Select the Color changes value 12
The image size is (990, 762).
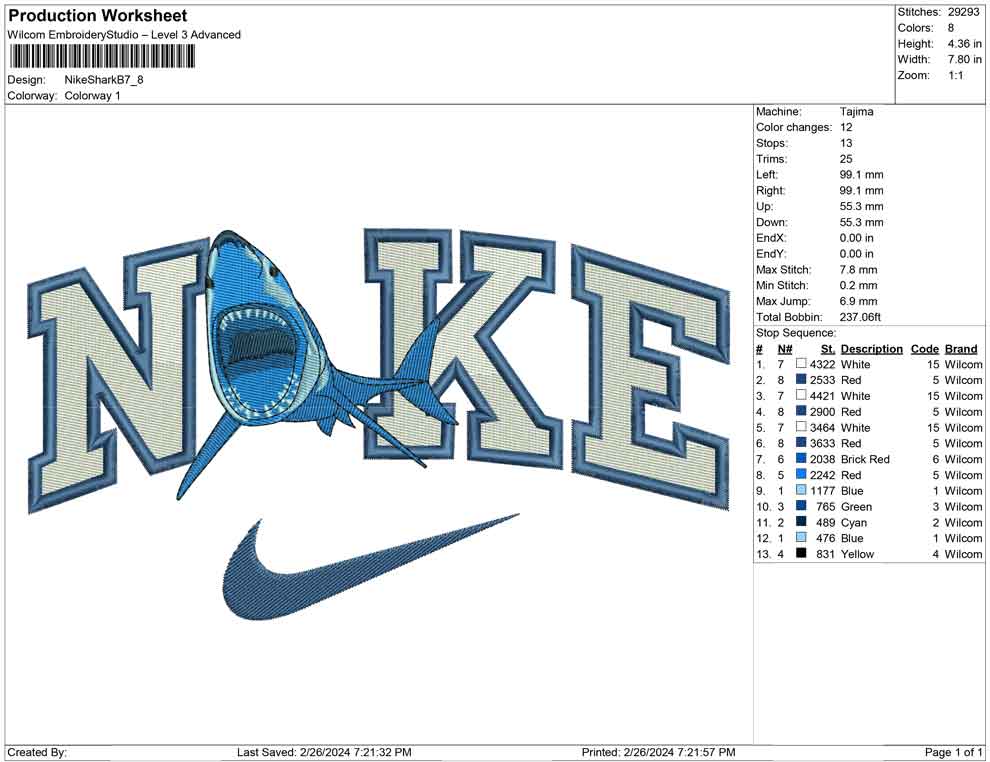point(846,128)
